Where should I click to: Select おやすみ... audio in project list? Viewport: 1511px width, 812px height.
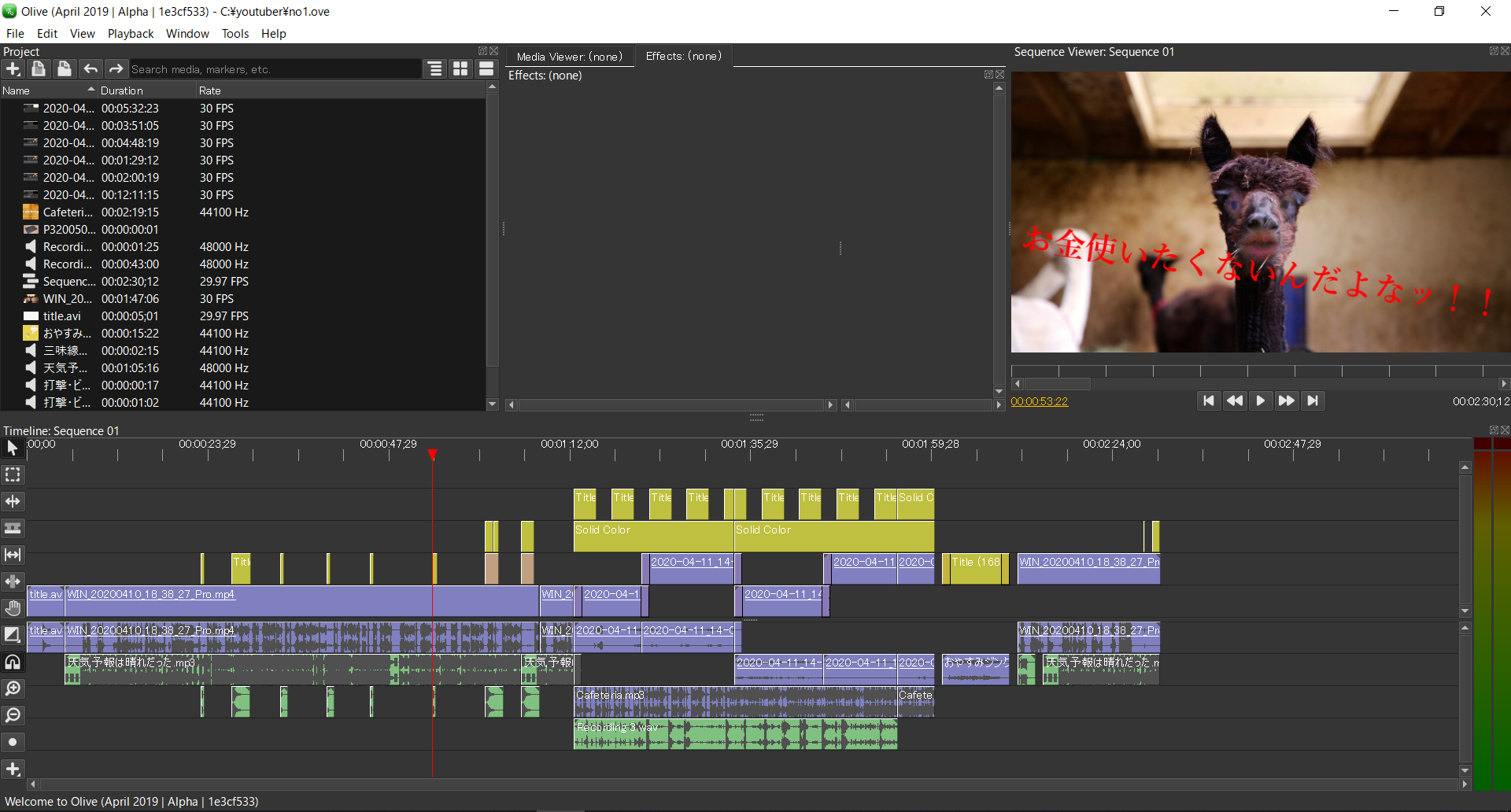(242, 334)
